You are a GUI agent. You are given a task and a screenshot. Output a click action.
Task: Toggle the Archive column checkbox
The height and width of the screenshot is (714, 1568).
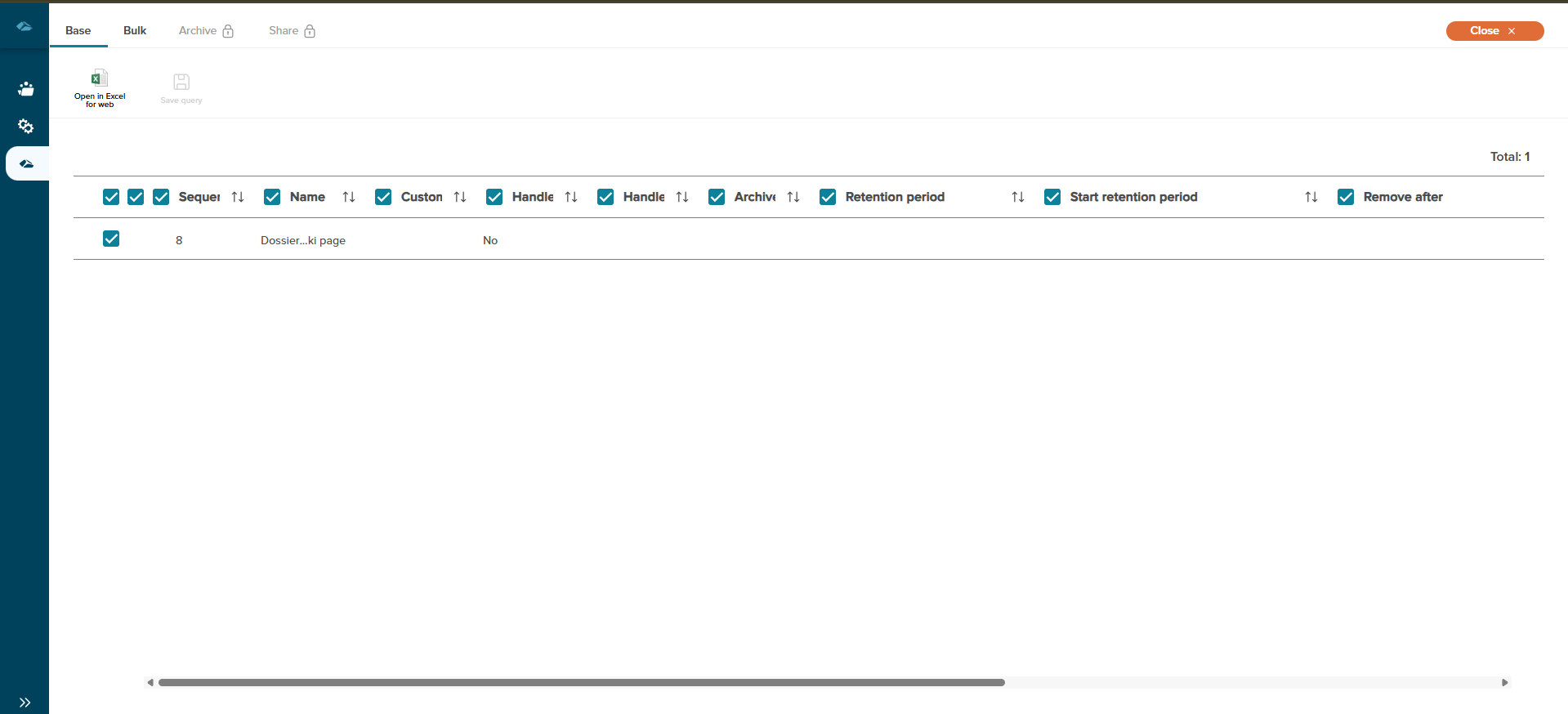tap(717, 197)
